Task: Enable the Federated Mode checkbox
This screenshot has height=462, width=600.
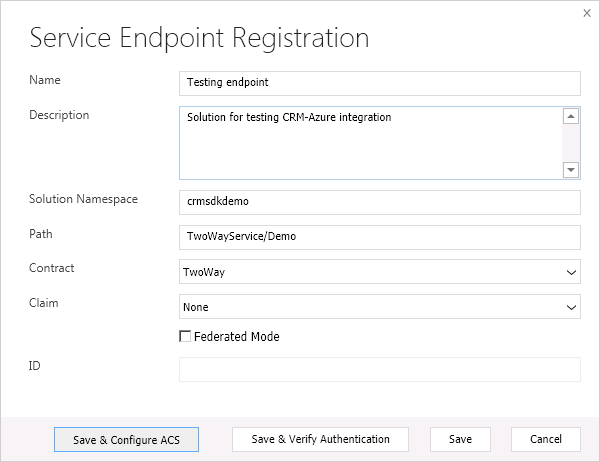Action: (x=185, y=337)
